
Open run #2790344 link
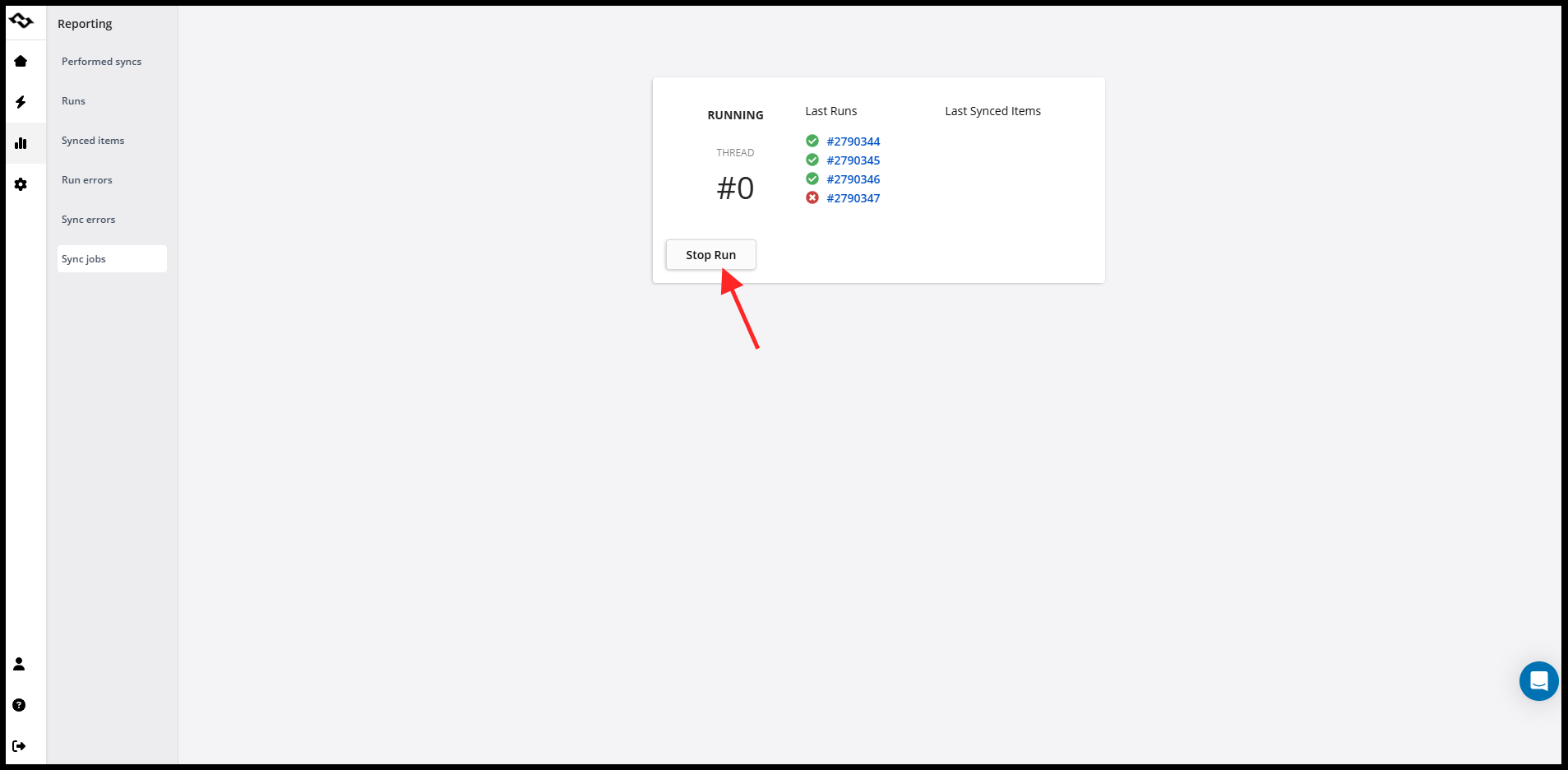click(853, 141)
